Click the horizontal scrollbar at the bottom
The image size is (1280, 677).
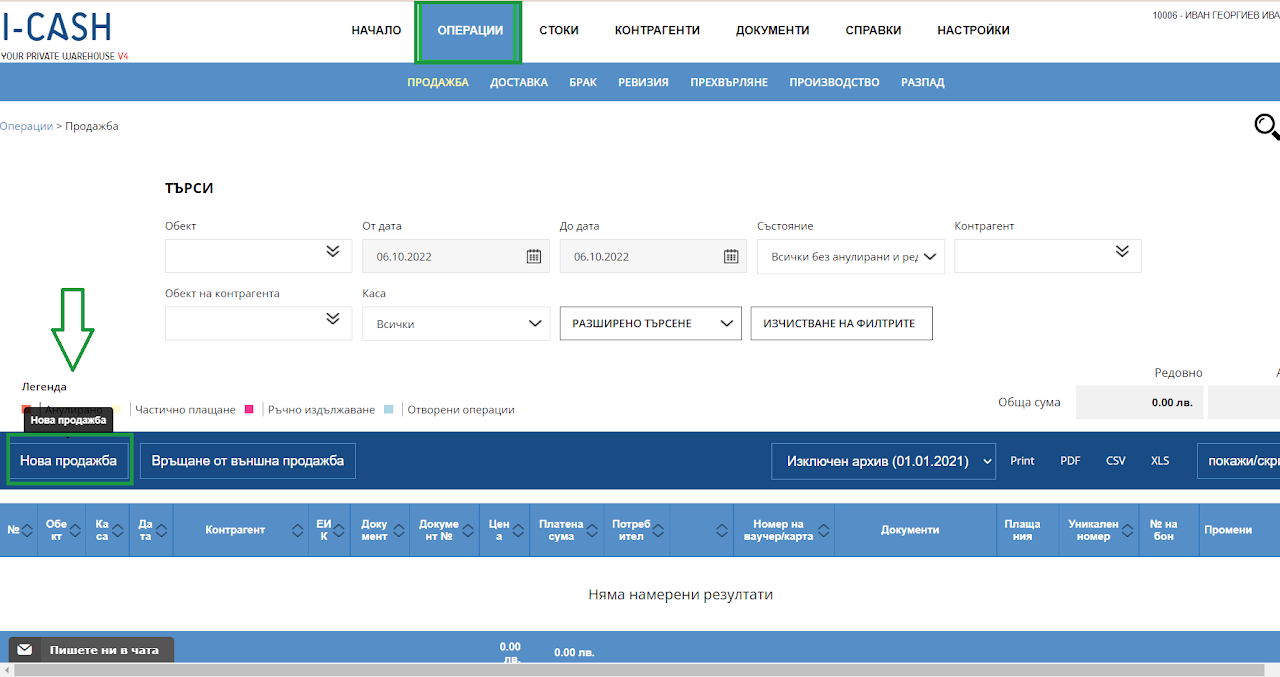point(640,670)
